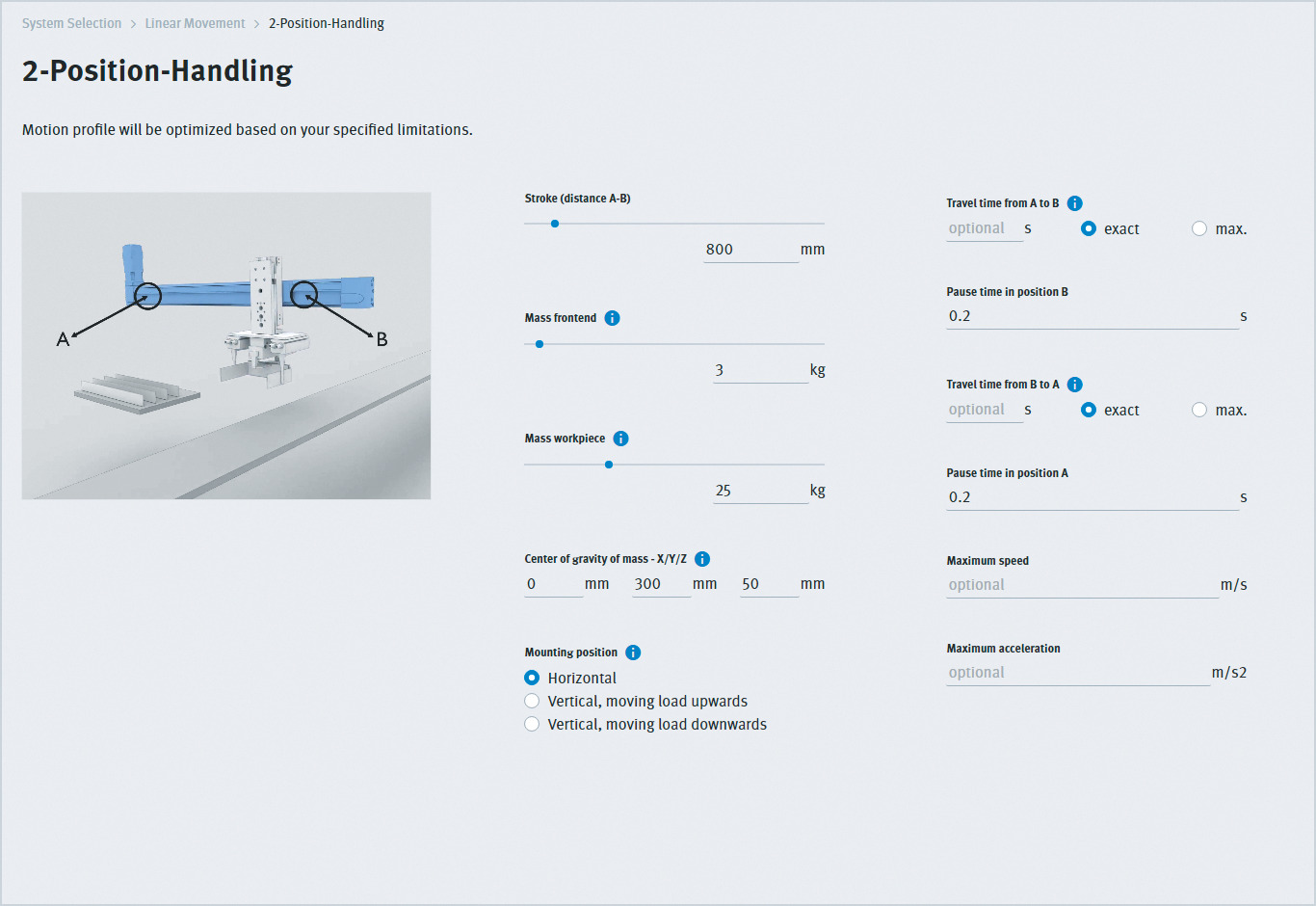Click the Maximum speed input field
1316x906 pixels.
point(1083,585)
